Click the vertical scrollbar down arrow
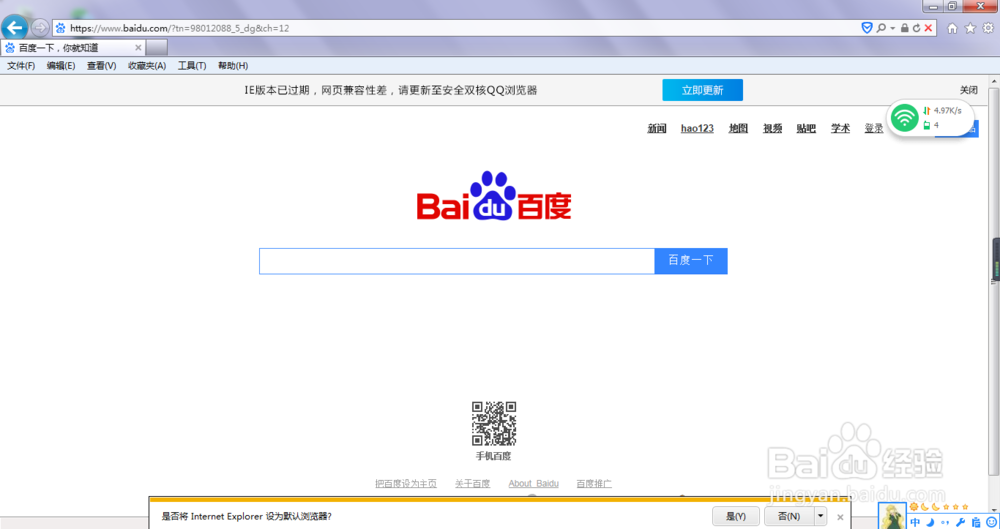This screenshot has width=1000, height=529. tap(994, 510)
